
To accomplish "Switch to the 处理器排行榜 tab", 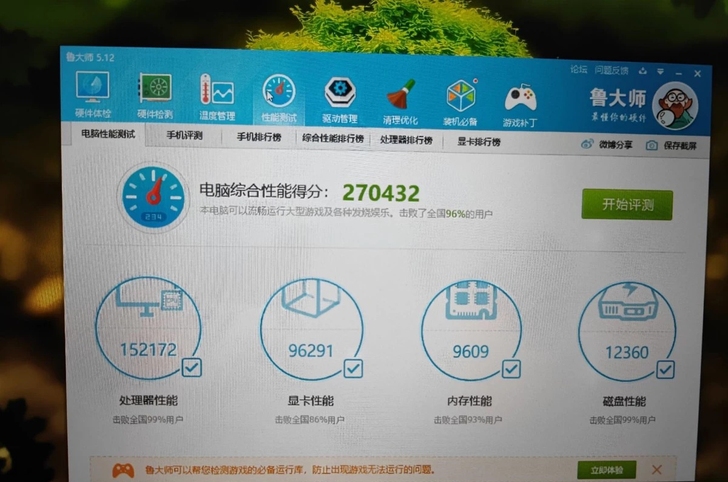I will pyautogui.click(x=406, y=140).
